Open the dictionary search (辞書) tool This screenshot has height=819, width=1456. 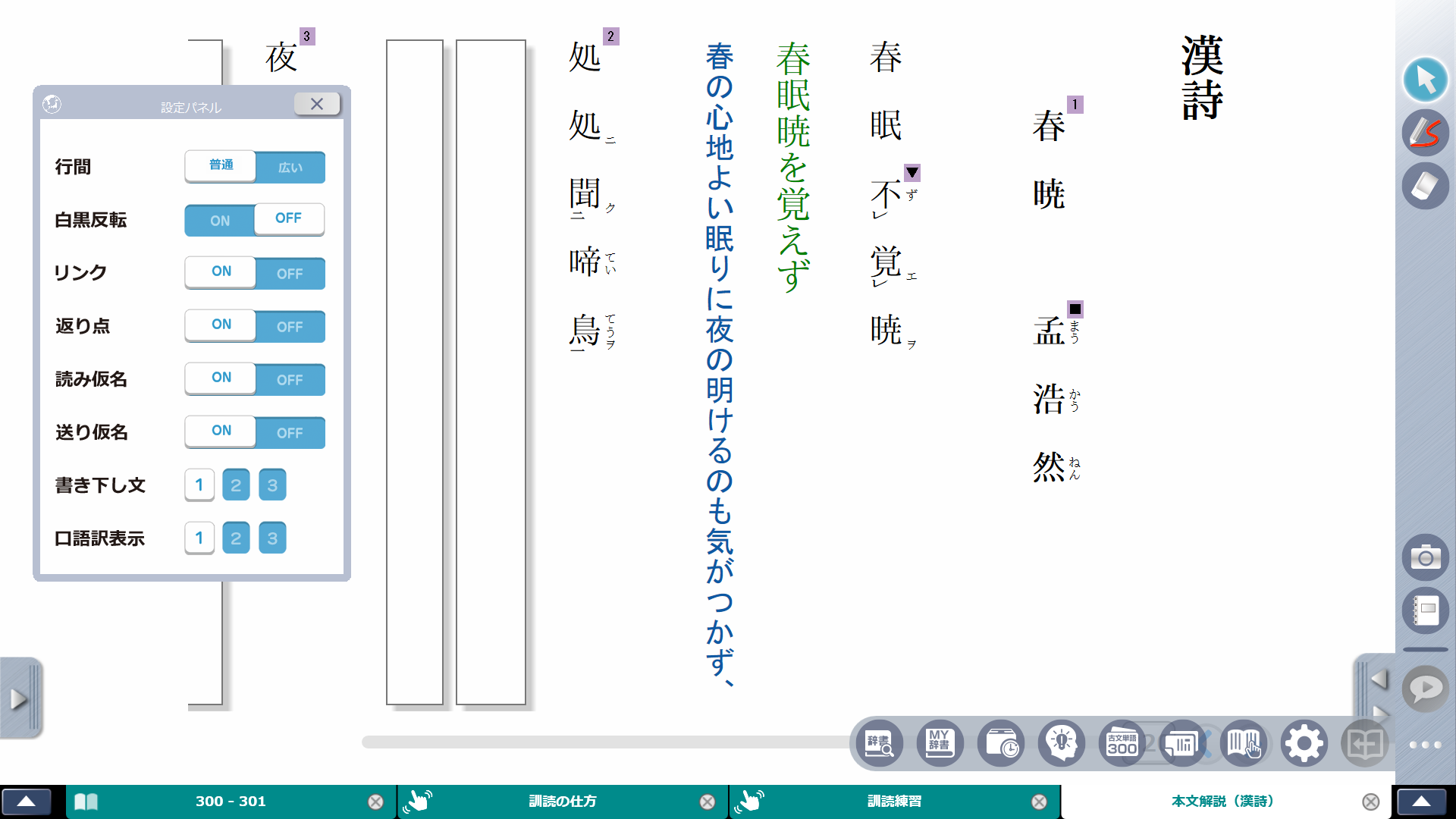click(x=880, y=744)
